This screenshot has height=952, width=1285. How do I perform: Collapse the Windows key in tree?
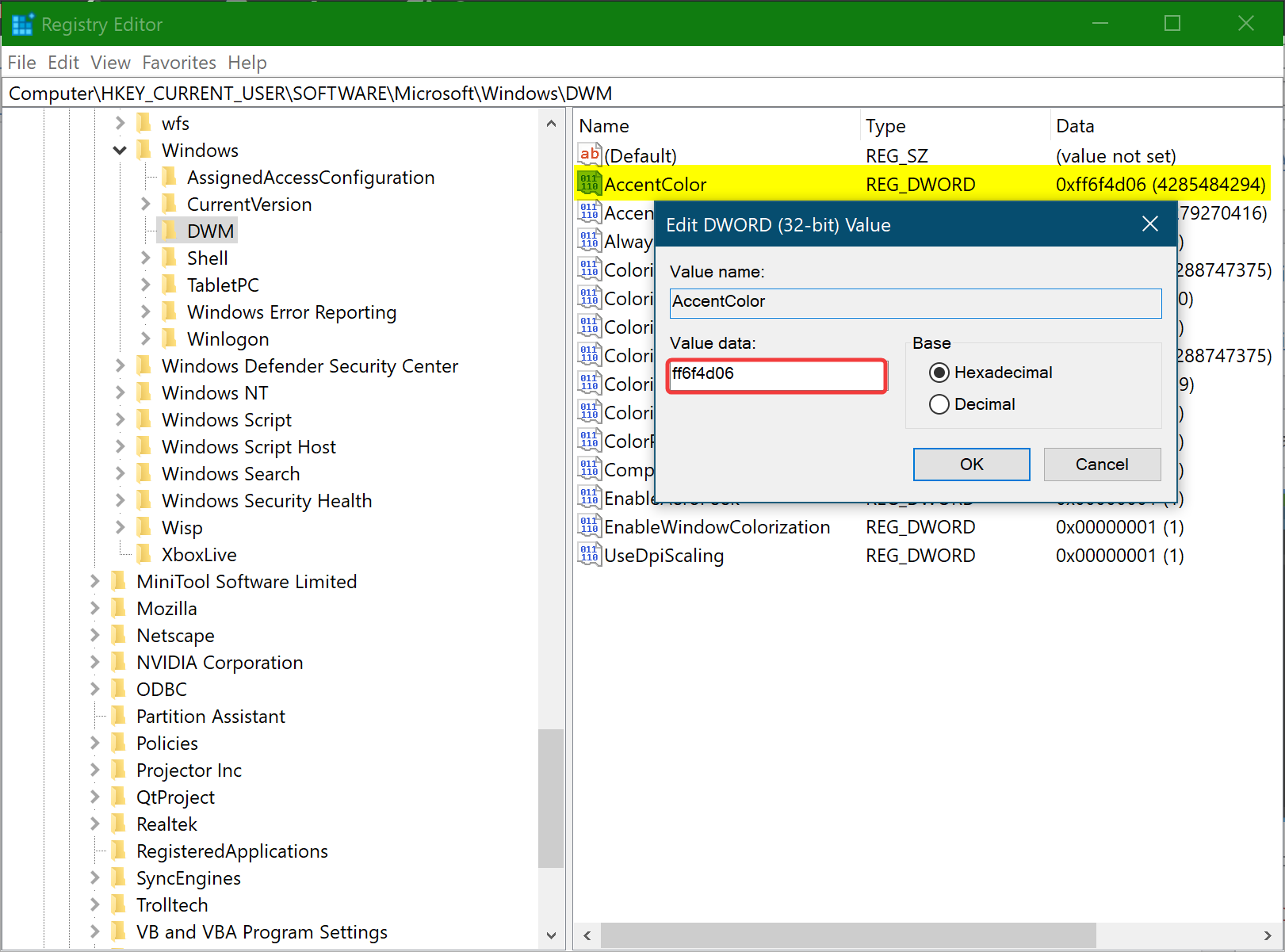120,150
